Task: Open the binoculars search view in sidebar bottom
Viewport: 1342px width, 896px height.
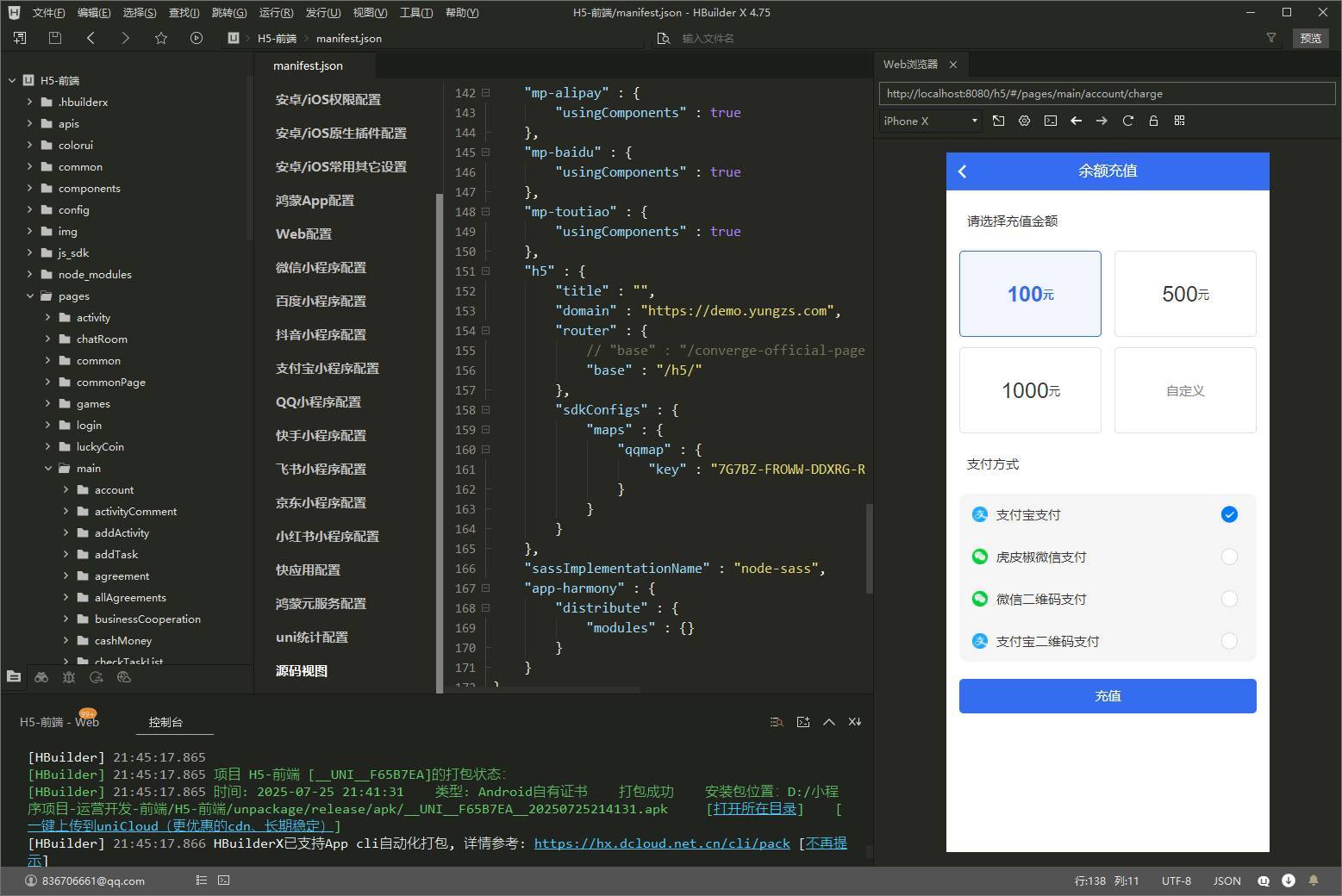Action: (x=41, y=677)
